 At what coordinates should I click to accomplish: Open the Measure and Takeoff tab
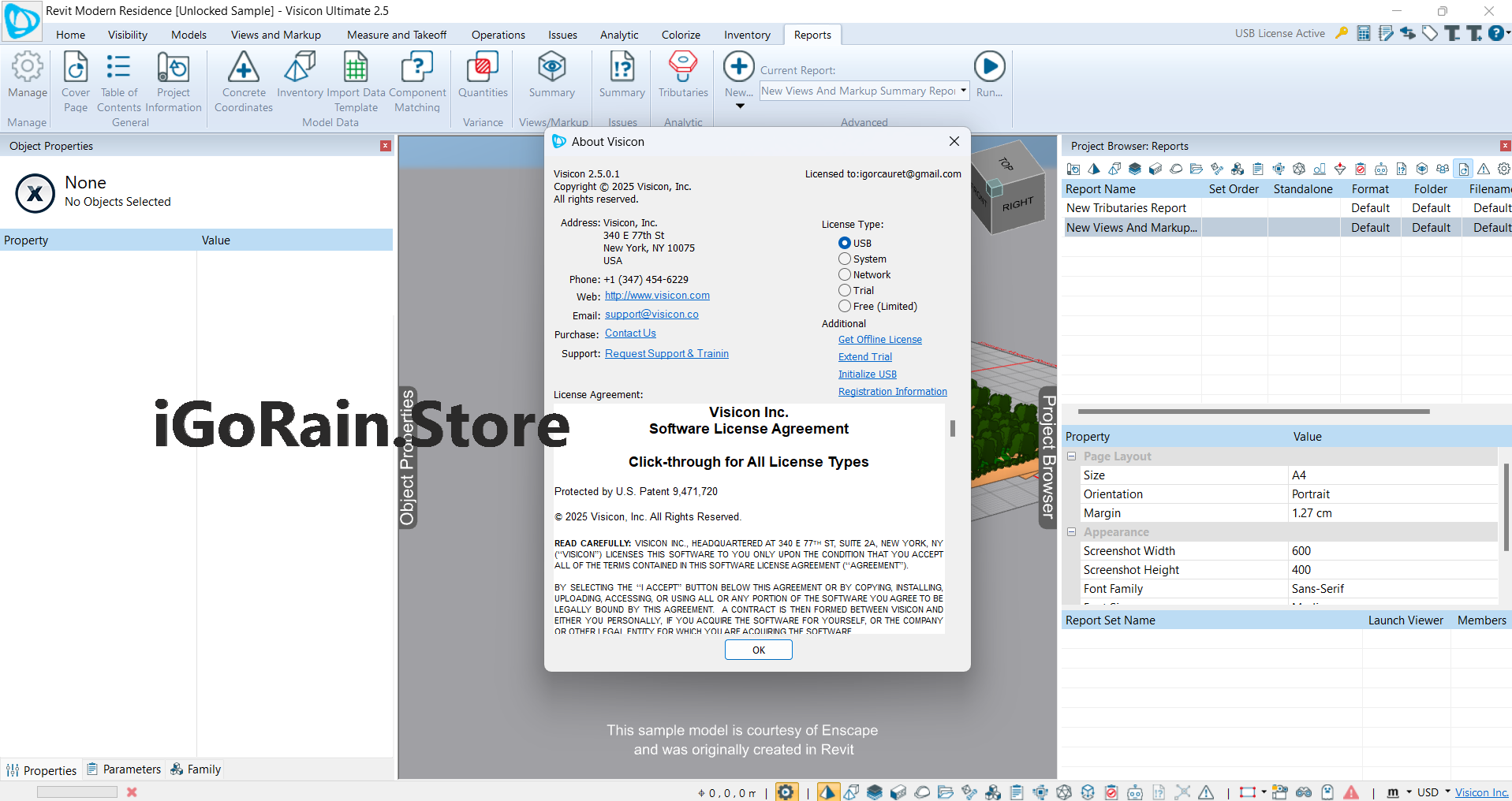(x=396, y=35)
